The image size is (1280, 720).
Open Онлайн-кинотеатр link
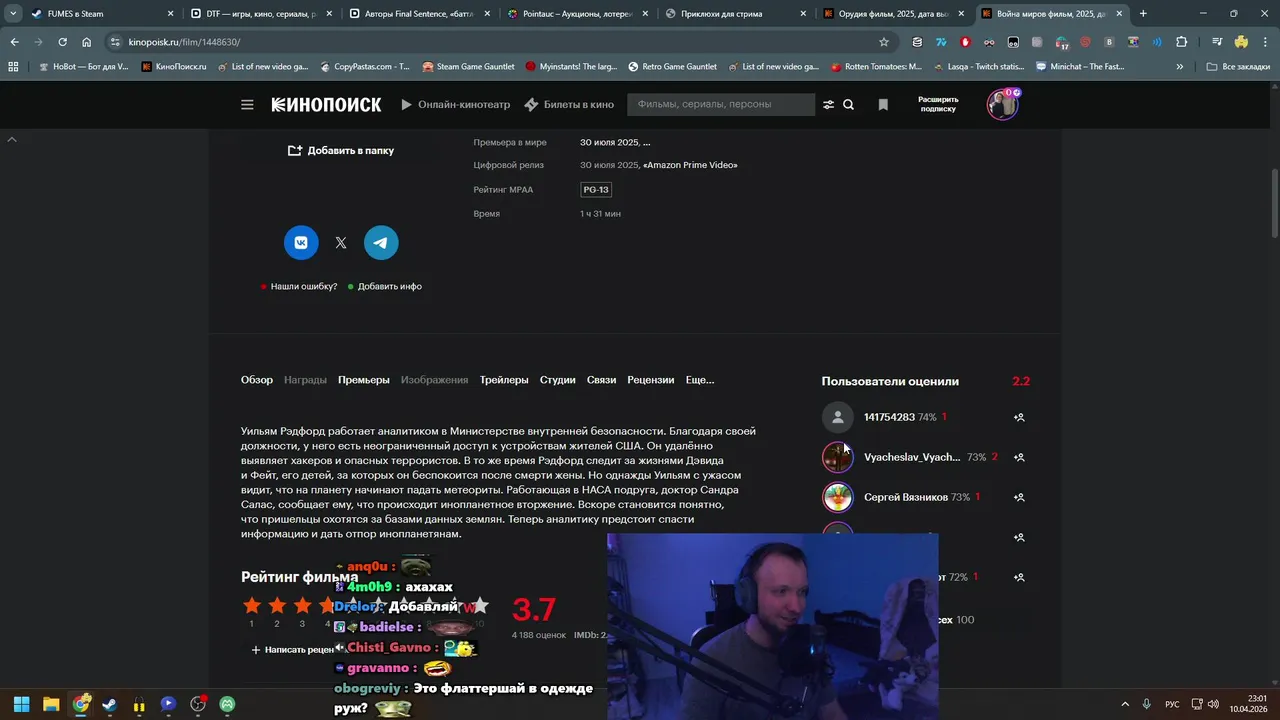[456, 104]
